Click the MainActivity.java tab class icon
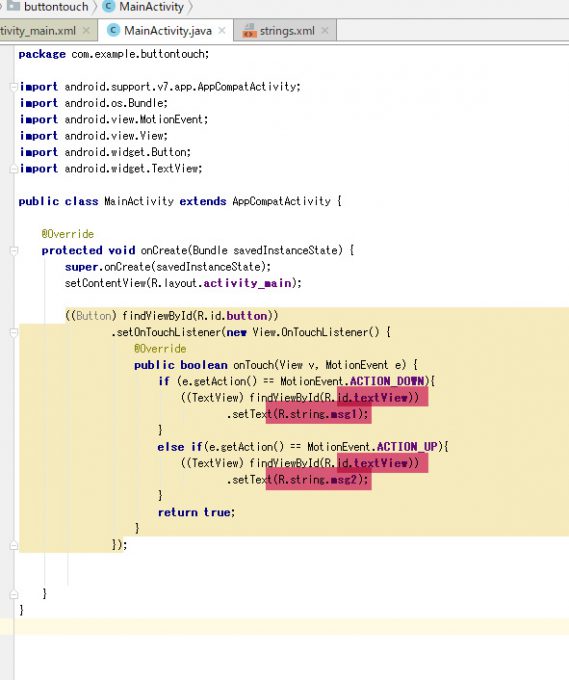The height and width of the screenshot is (680, 569). pos(113,30)
